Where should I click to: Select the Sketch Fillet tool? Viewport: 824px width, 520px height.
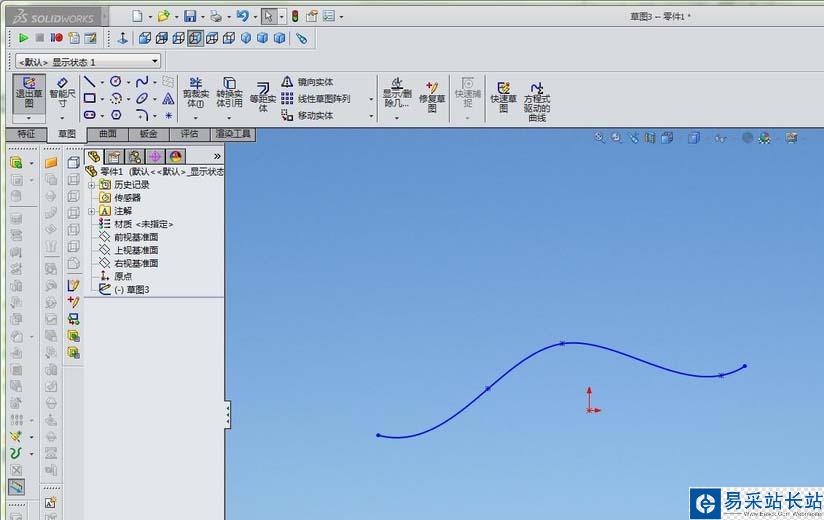coord(142,115)
